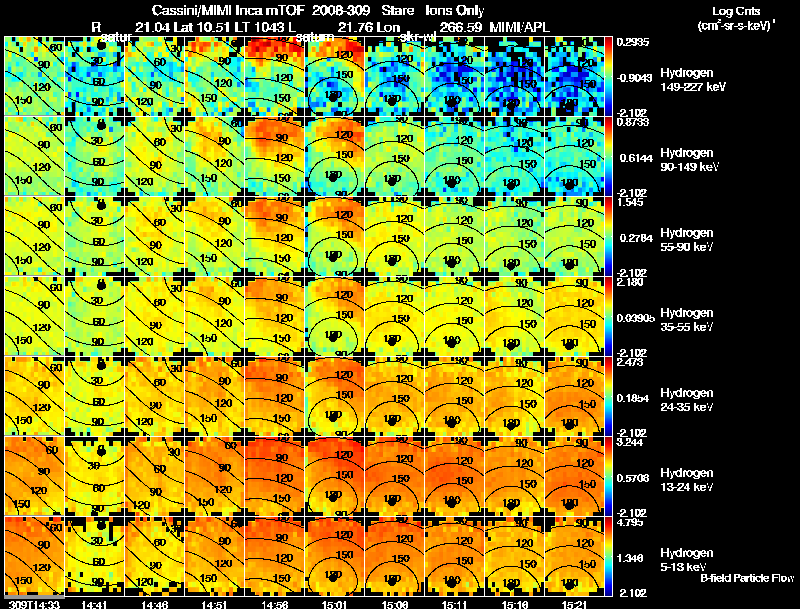Image resolution: width=800 pixels, height=609 pixels.
Task: Click the colorbar midpoint value '0.2784'
Action: tap(636, 238)
